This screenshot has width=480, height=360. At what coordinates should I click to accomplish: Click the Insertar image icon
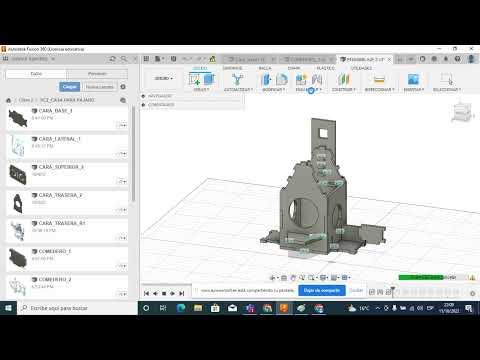coord(413,79)
